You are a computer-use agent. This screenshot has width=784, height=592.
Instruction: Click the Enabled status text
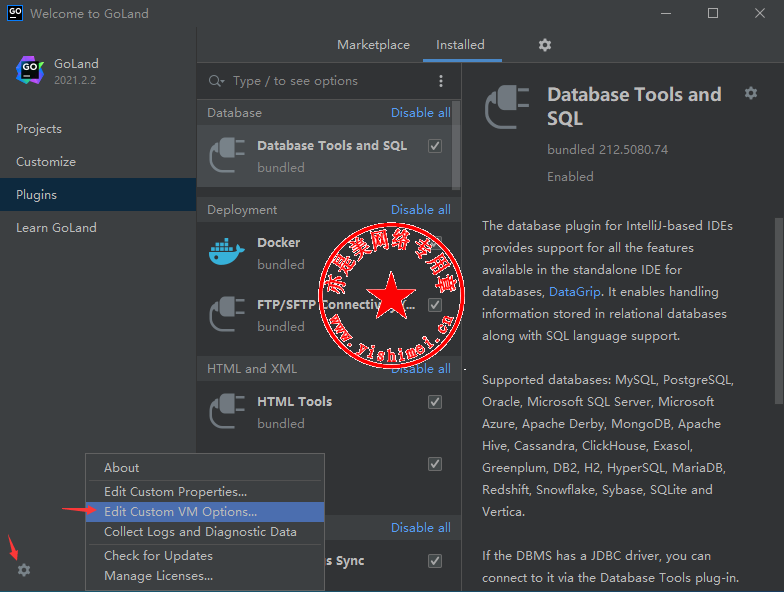[570, 176]
